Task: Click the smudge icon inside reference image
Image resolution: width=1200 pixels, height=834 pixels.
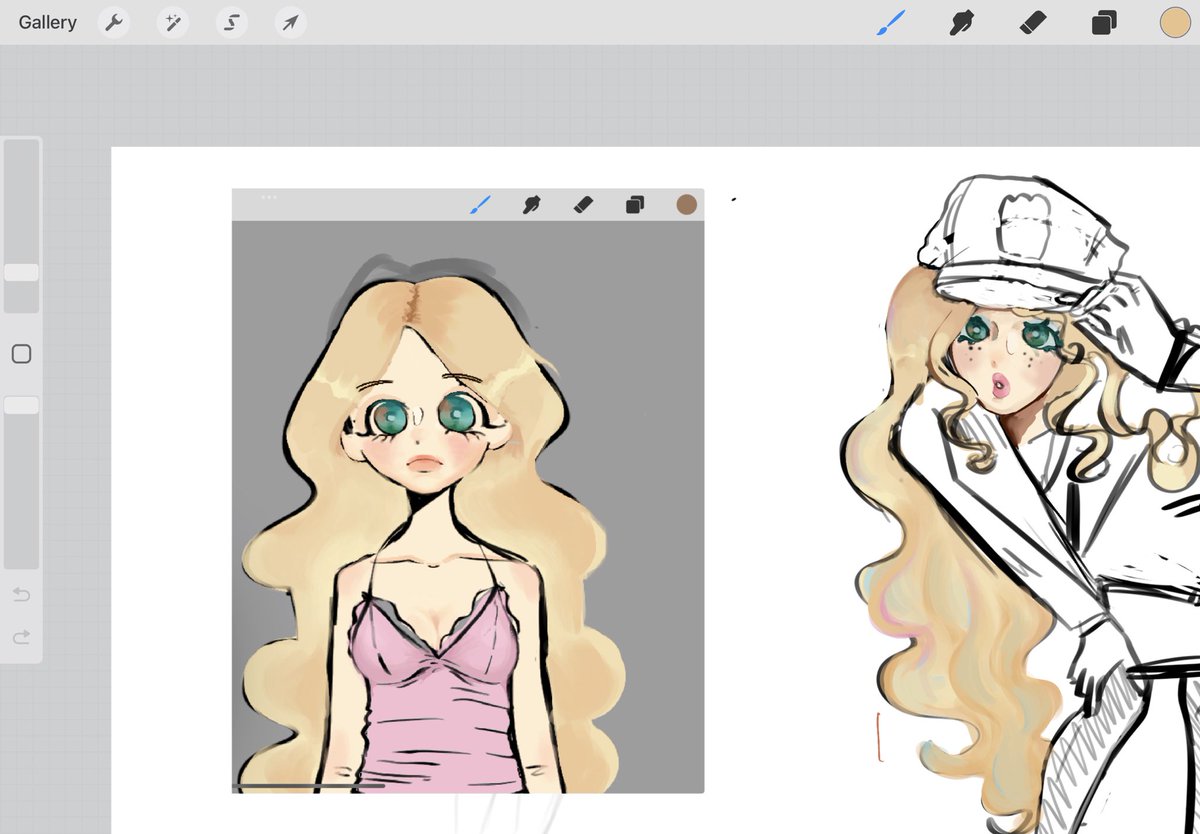Action: [532, 205]
